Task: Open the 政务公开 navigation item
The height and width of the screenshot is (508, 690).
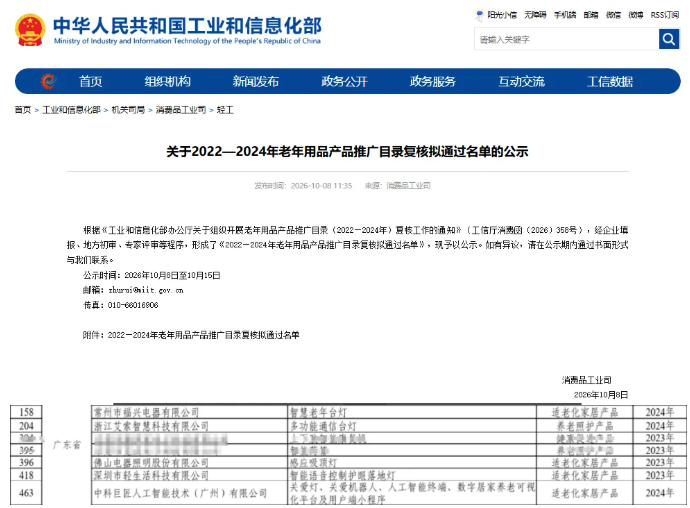Action: pos(344,81)
